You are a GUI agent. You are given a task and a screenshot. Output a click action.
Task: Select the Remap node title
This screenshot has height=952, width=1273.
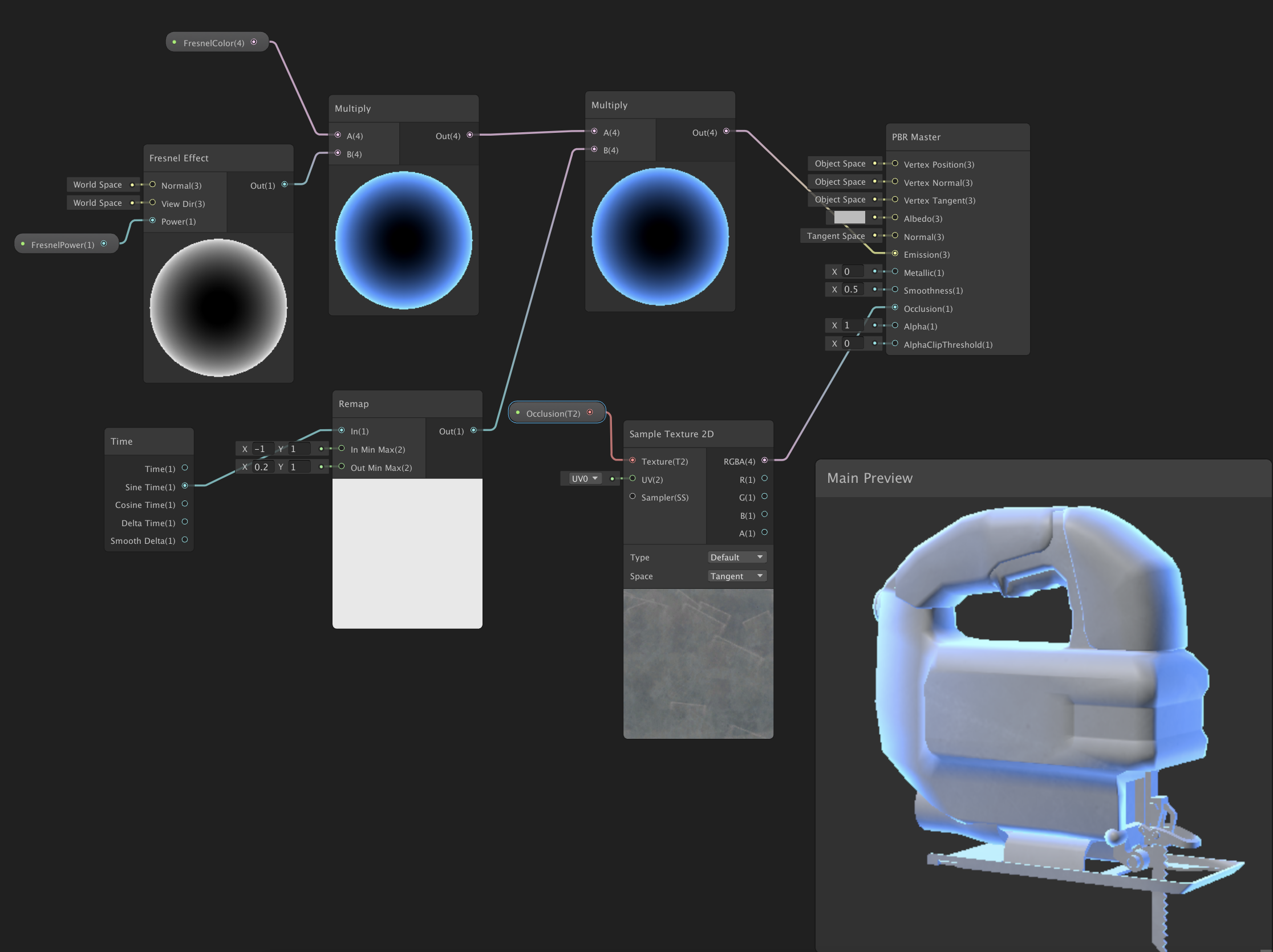coord(354,404)
